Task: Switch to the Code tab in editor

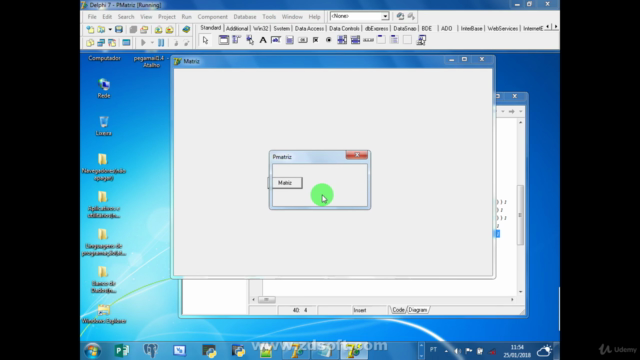Action: 398,310
